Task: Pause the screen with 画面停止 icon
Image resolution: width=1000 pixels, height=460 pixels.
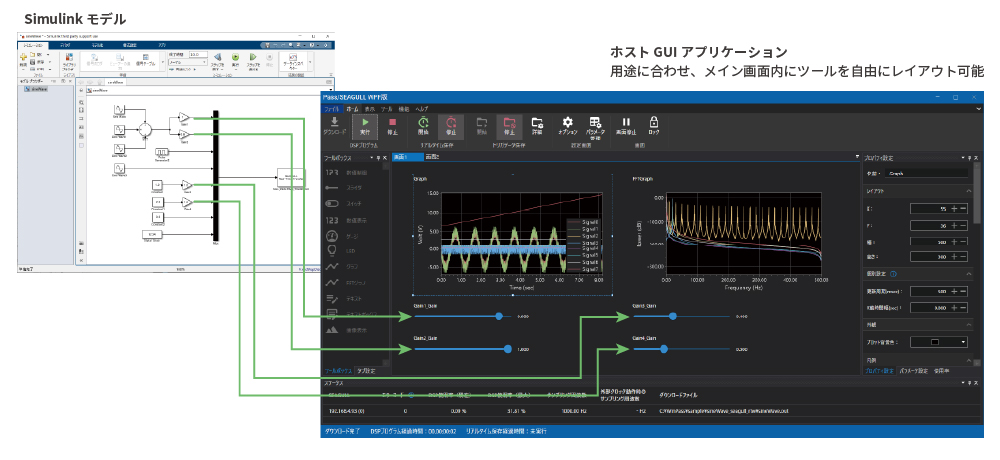Action: click(x=626, y=122)
